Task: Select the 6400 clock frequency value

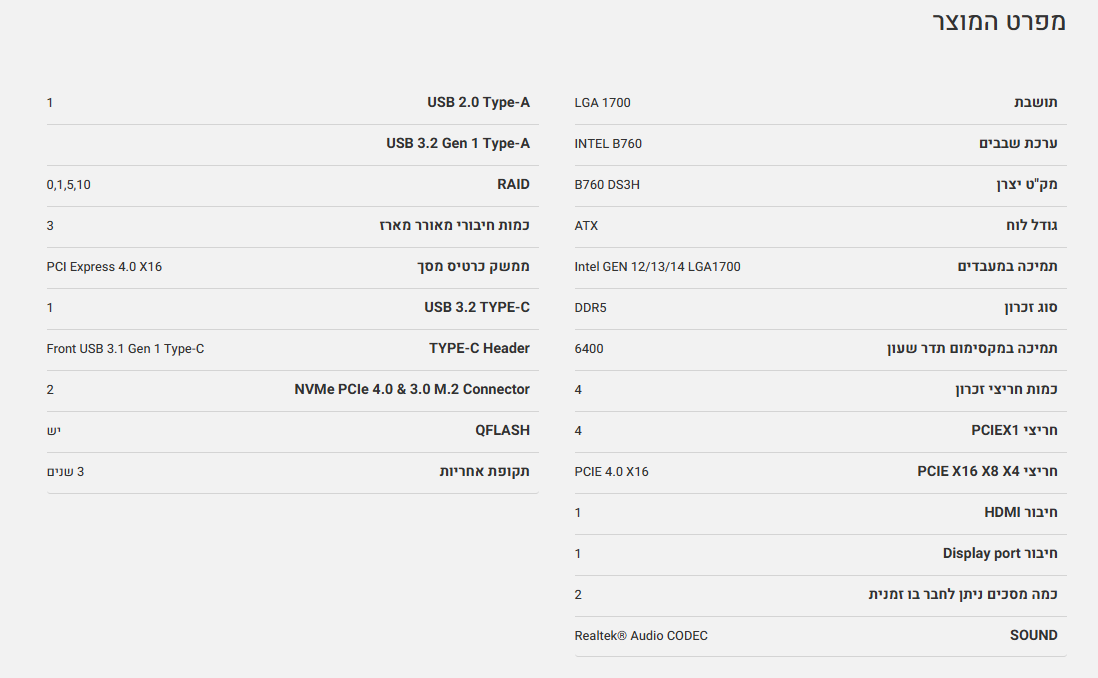Action: 589,349
